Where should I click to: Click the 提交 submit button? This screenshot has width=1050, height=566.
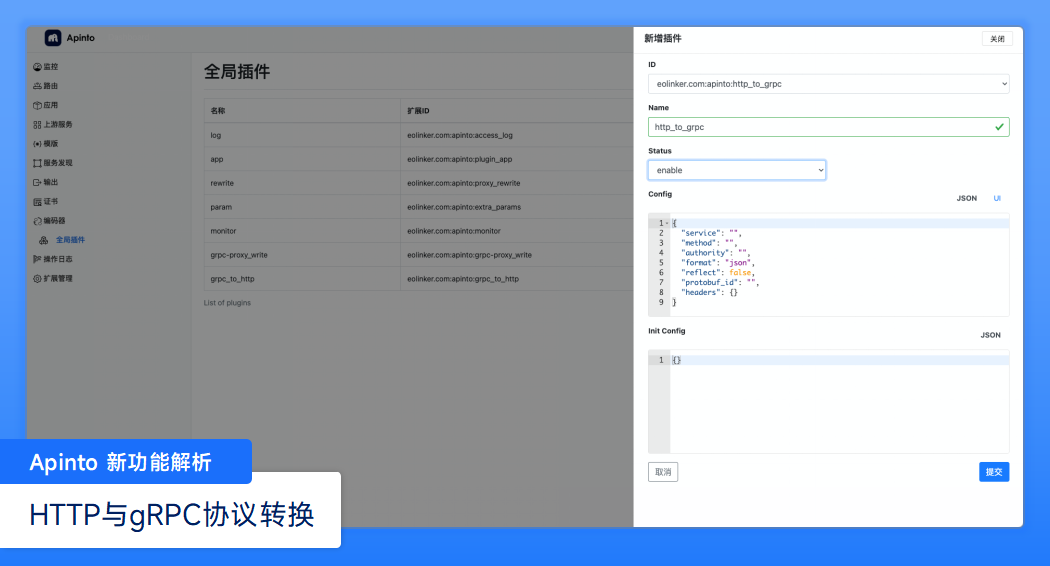(994, 472)
